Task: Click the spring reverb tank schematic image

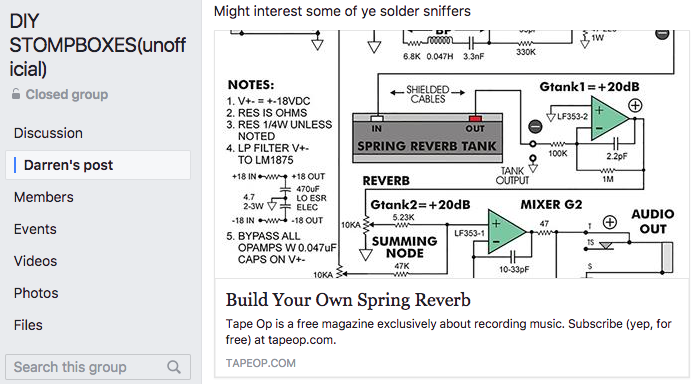Action: click(452, 154)
